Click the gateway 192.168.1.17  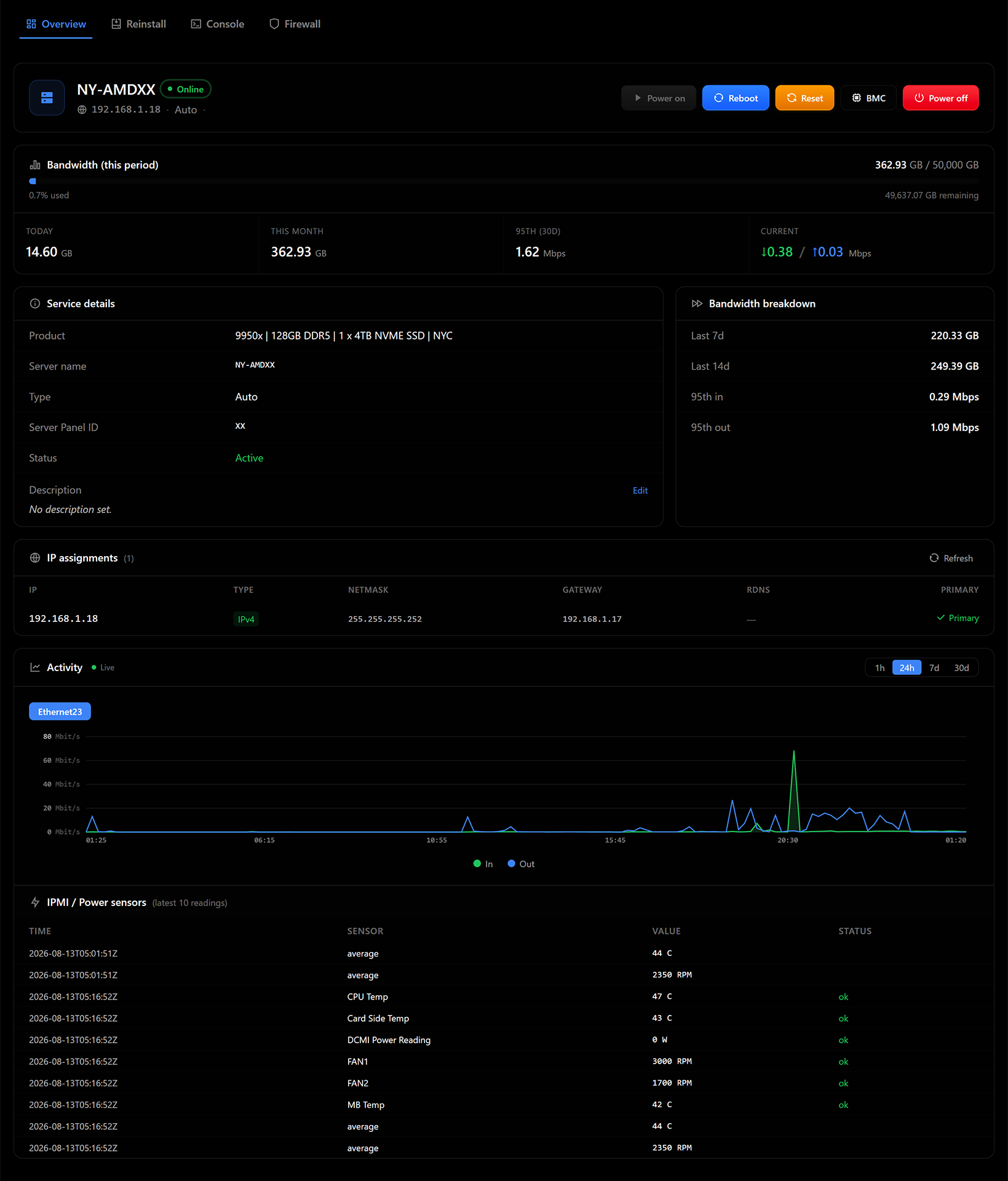tap(592, 619)
